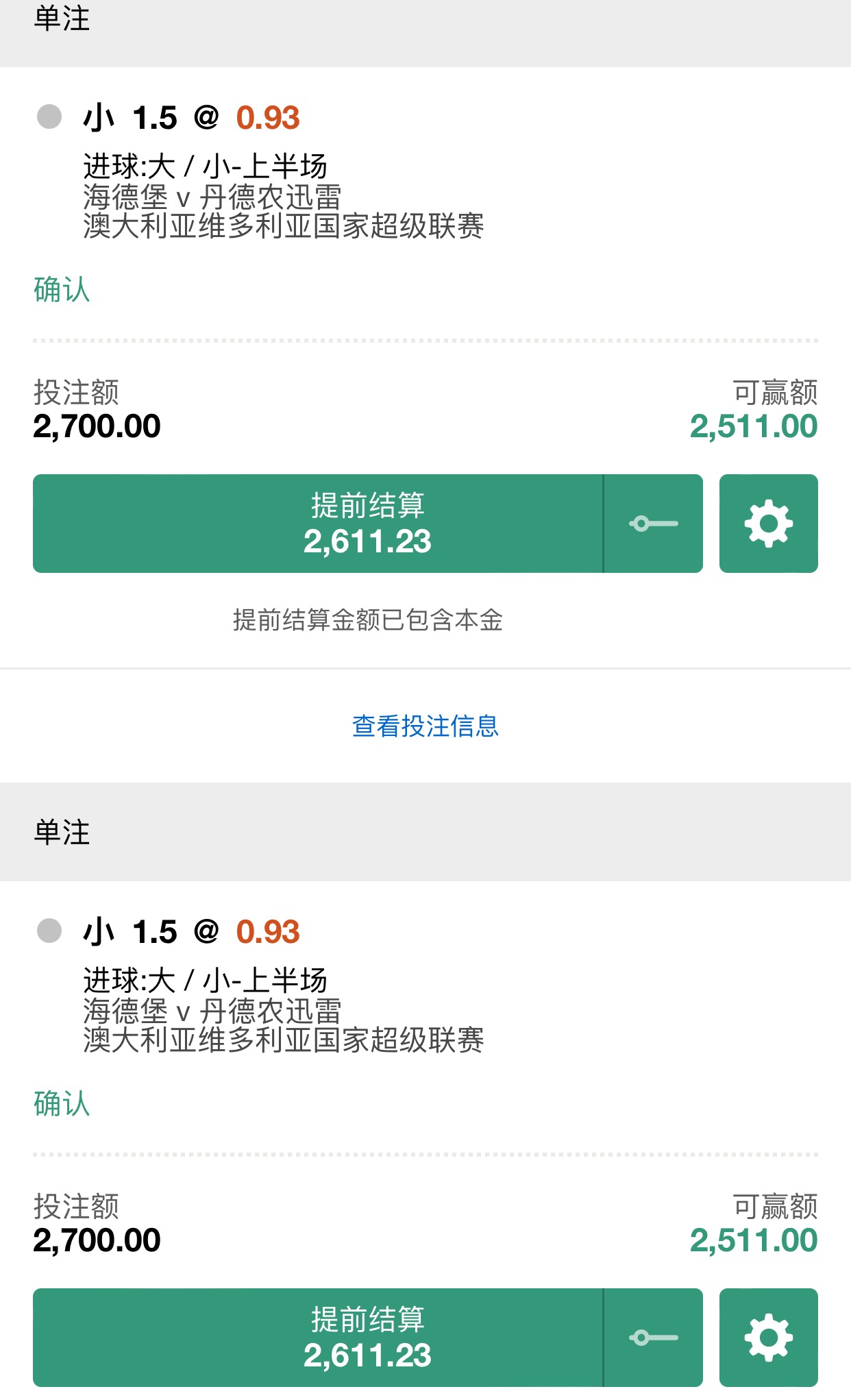851x1400 pixels.
Task: Open cash-out settings gear on first bet
Action: coord(768,524)
